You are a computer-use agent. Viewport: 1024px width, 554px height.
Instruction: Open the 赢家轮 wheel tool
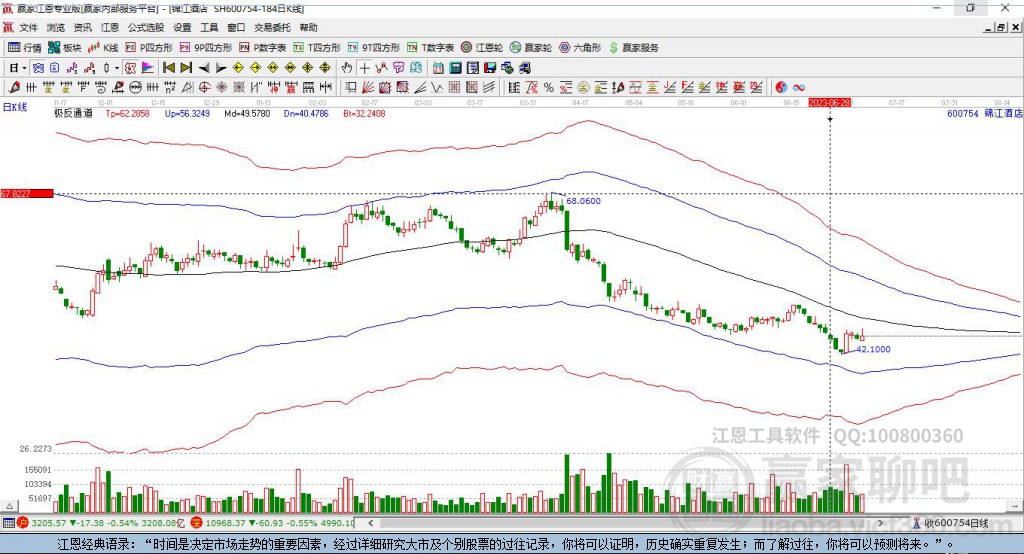click(x=531, y=48)
